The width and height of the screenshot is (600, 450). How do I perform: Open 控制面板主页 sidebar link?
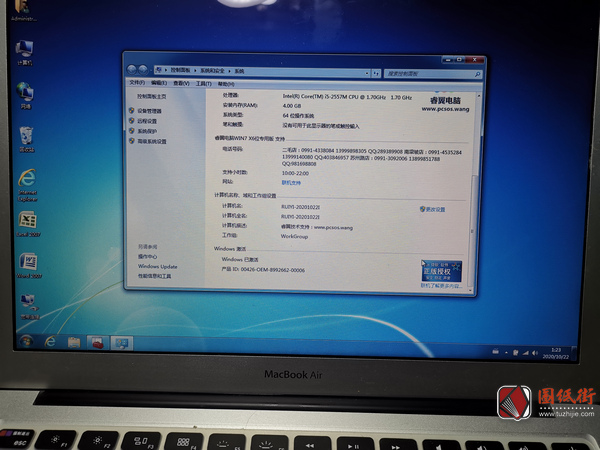click(152, 97)
